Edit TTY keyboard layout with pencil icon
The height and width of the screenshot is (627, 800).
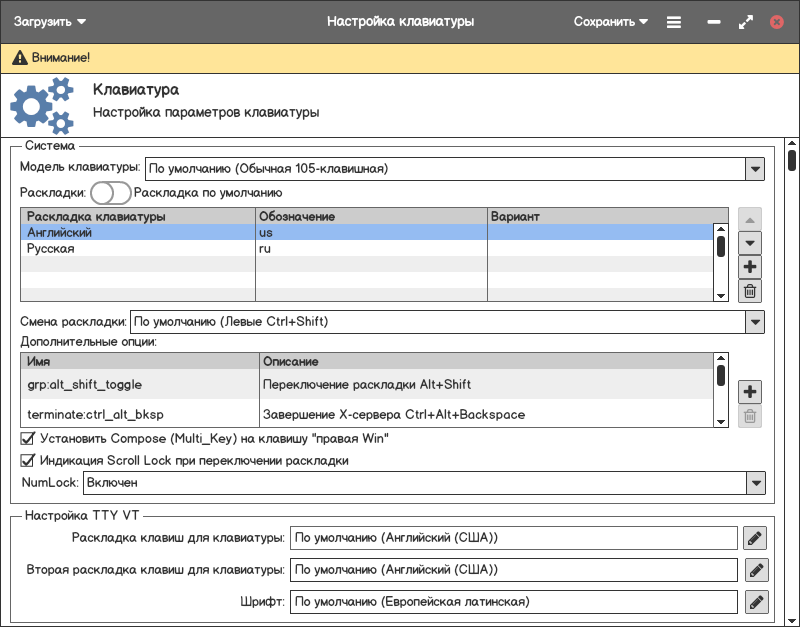coord(755,538)
